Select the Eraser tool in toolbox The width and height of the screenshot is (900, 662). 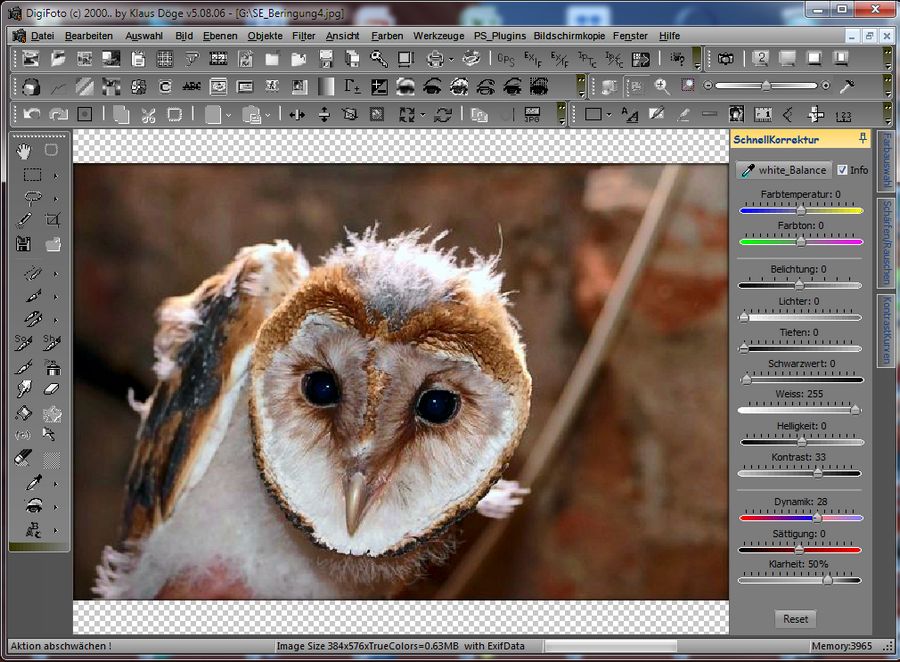(53, 389)
